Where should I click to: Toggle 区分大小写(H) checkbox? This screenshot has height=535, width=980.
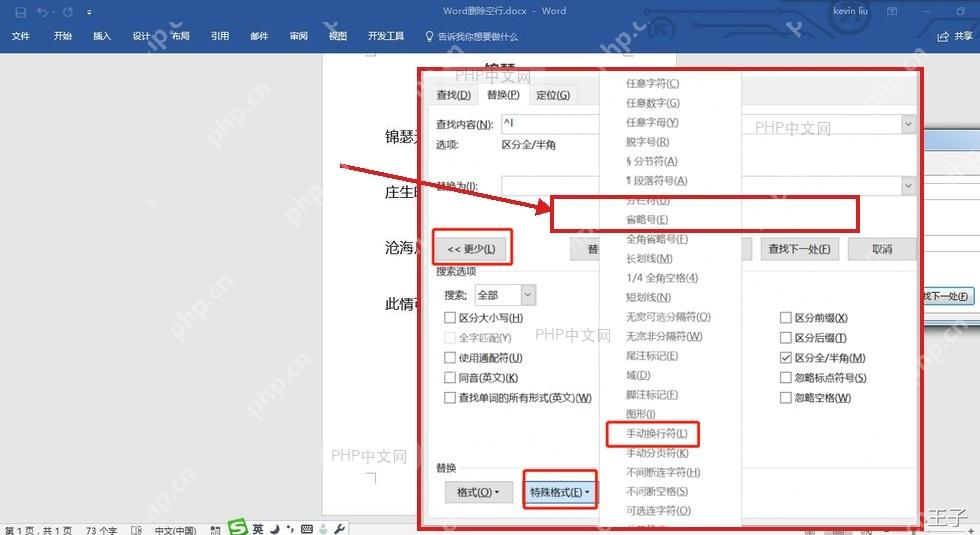449,318
